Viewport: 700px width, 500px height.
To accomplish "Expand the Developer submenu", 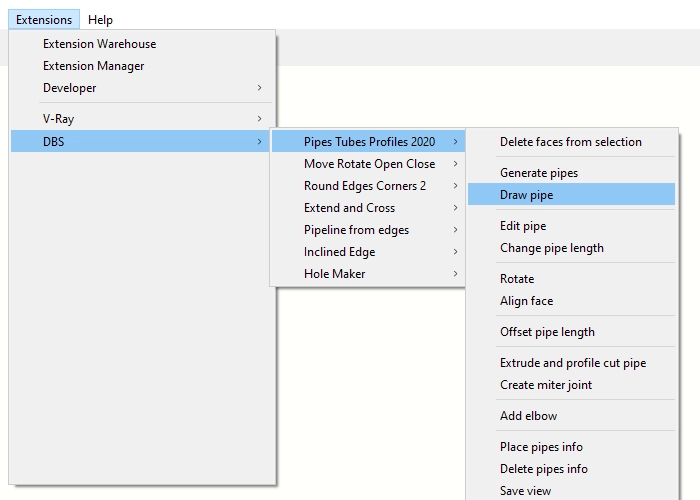I will (140, 88).
